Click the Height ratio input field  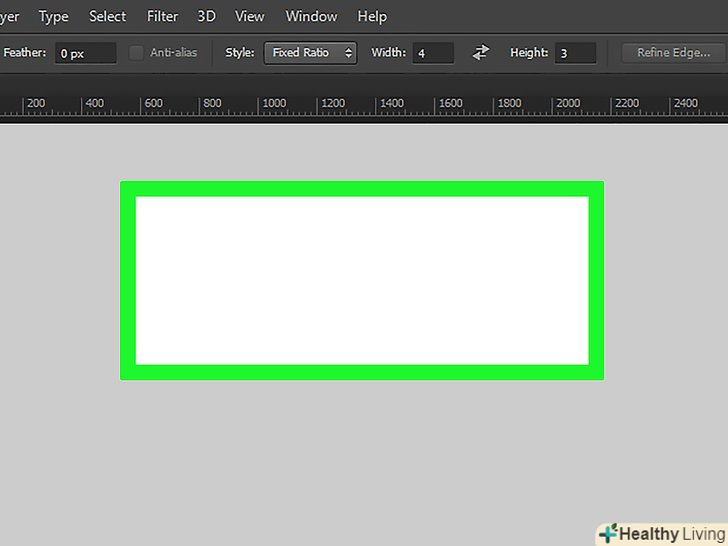(x=575, y=53)
